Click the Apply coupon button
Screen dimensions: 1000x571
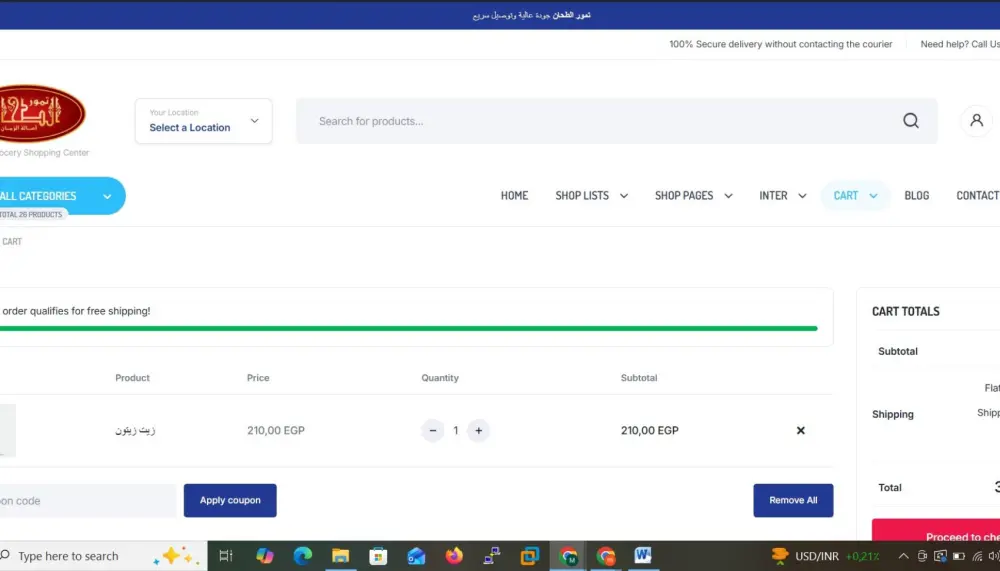coord(230,500)
